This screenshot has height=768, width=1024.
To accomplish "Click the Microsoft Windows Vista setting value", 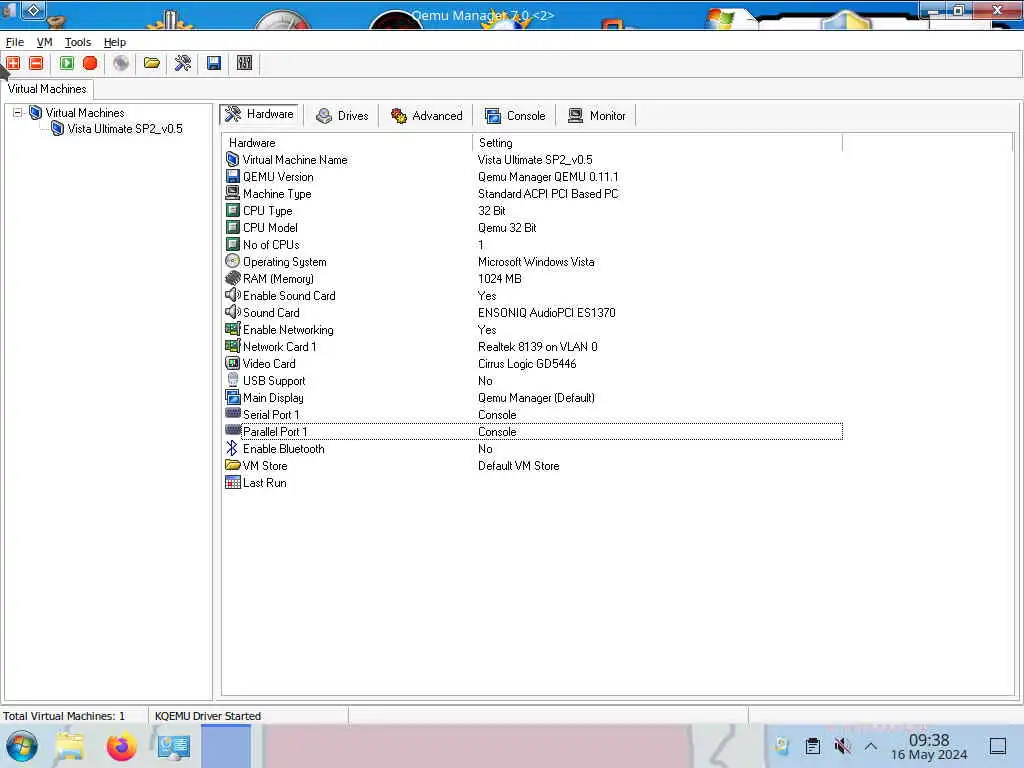I will coord(536,262).
